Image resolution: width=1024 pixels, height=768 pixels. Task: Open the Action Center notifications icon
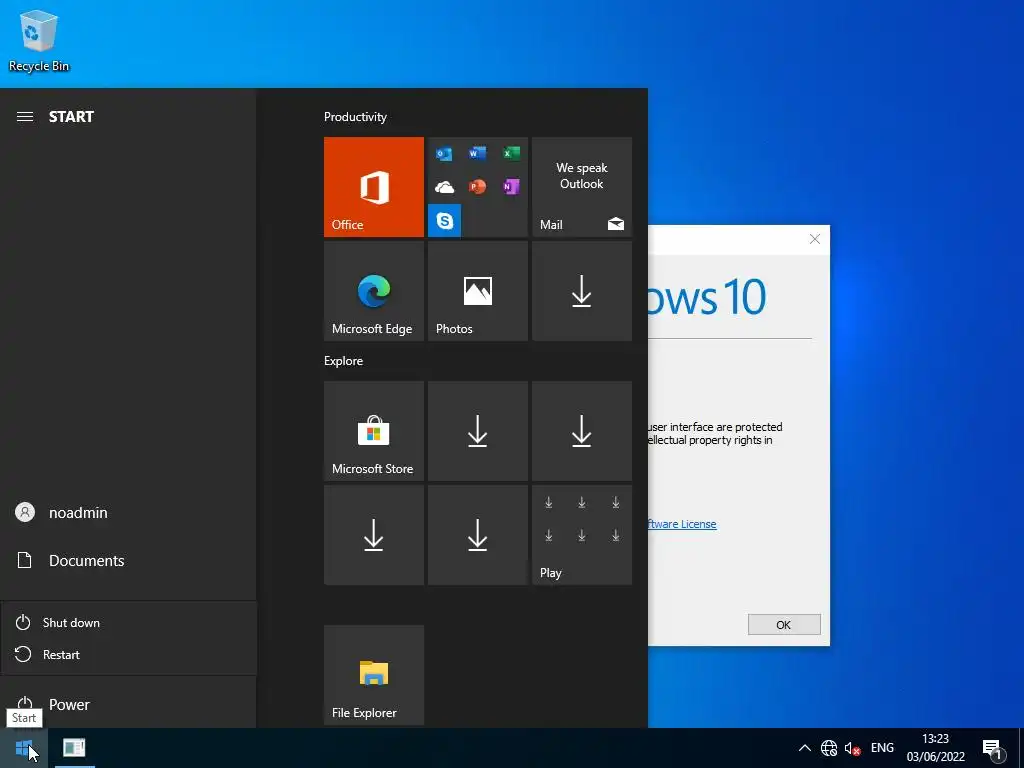coord(994,748)
